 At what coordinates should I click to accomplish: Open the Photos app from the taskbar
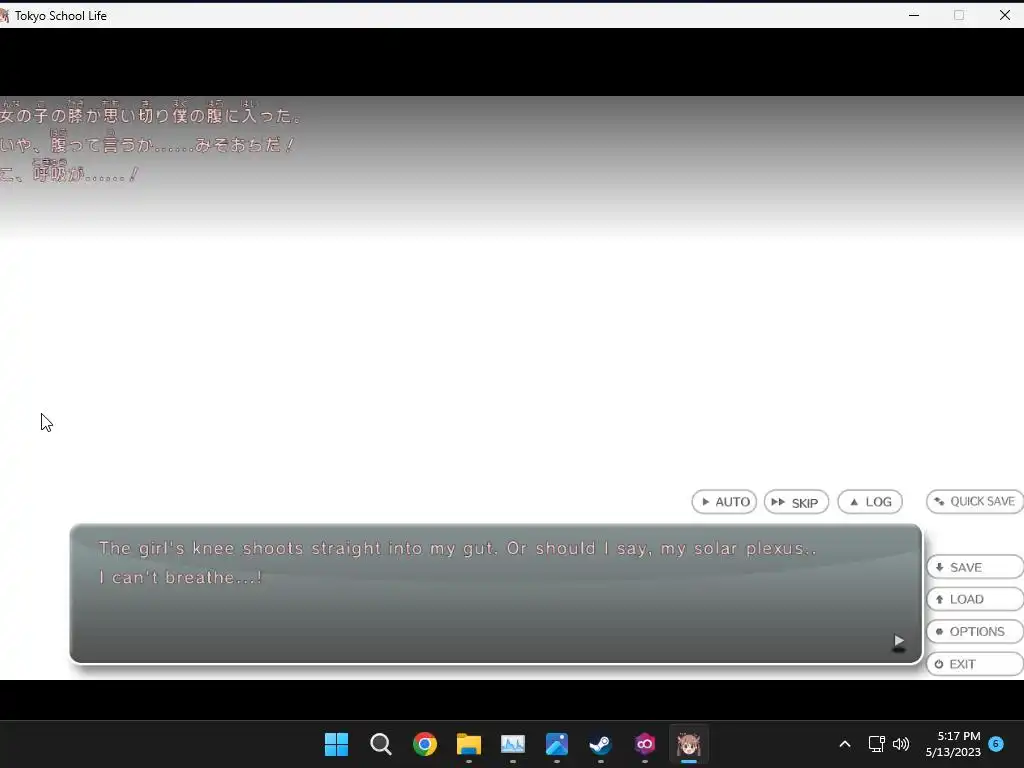click(556, 744)
